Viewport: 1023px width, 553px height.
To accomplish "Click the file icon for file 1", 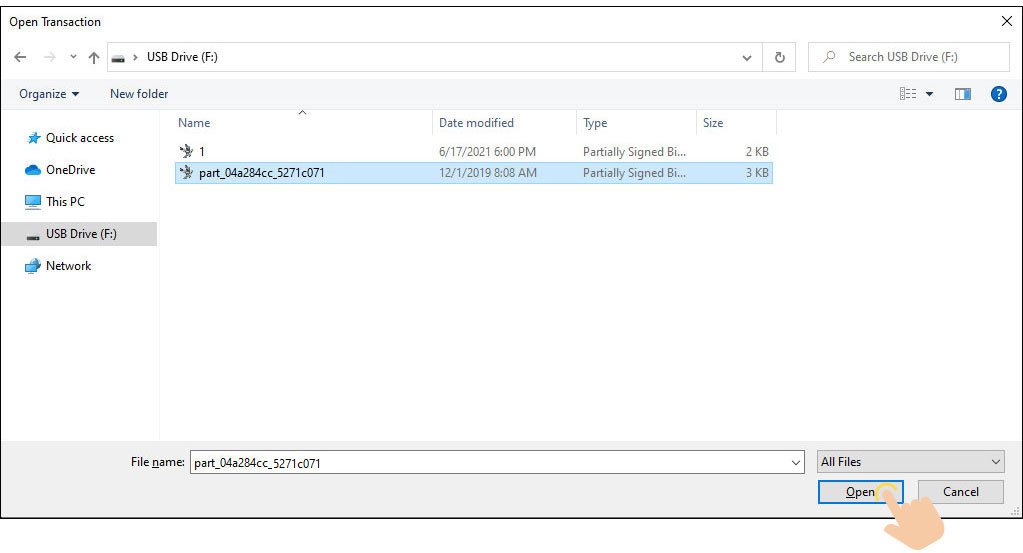I will (186, 152).
